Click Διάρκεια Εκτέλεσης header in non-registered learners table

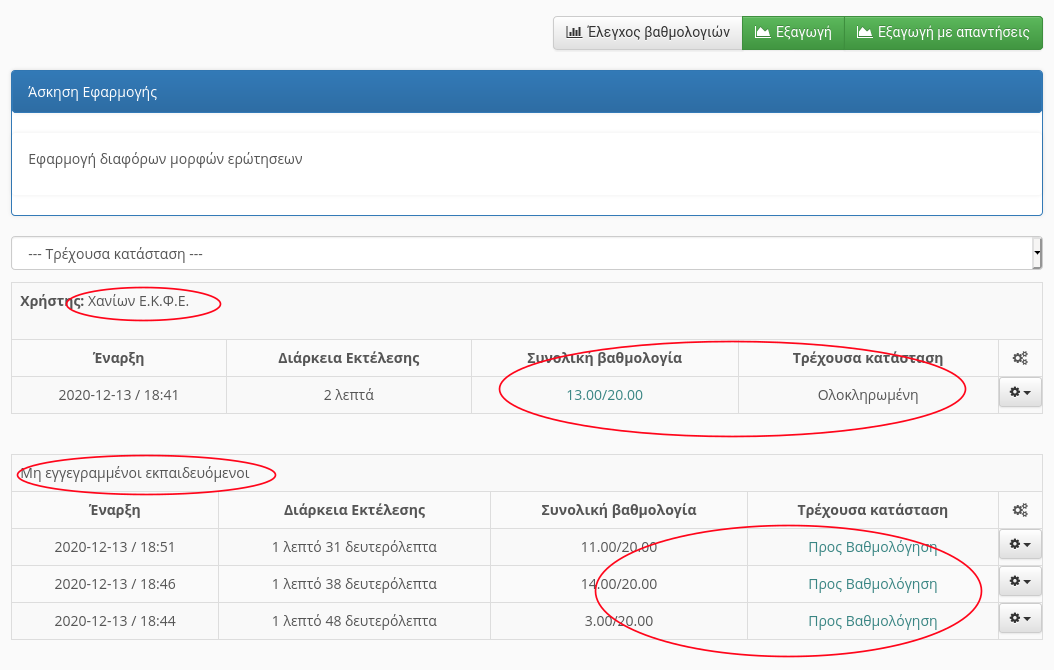(354, 510)
